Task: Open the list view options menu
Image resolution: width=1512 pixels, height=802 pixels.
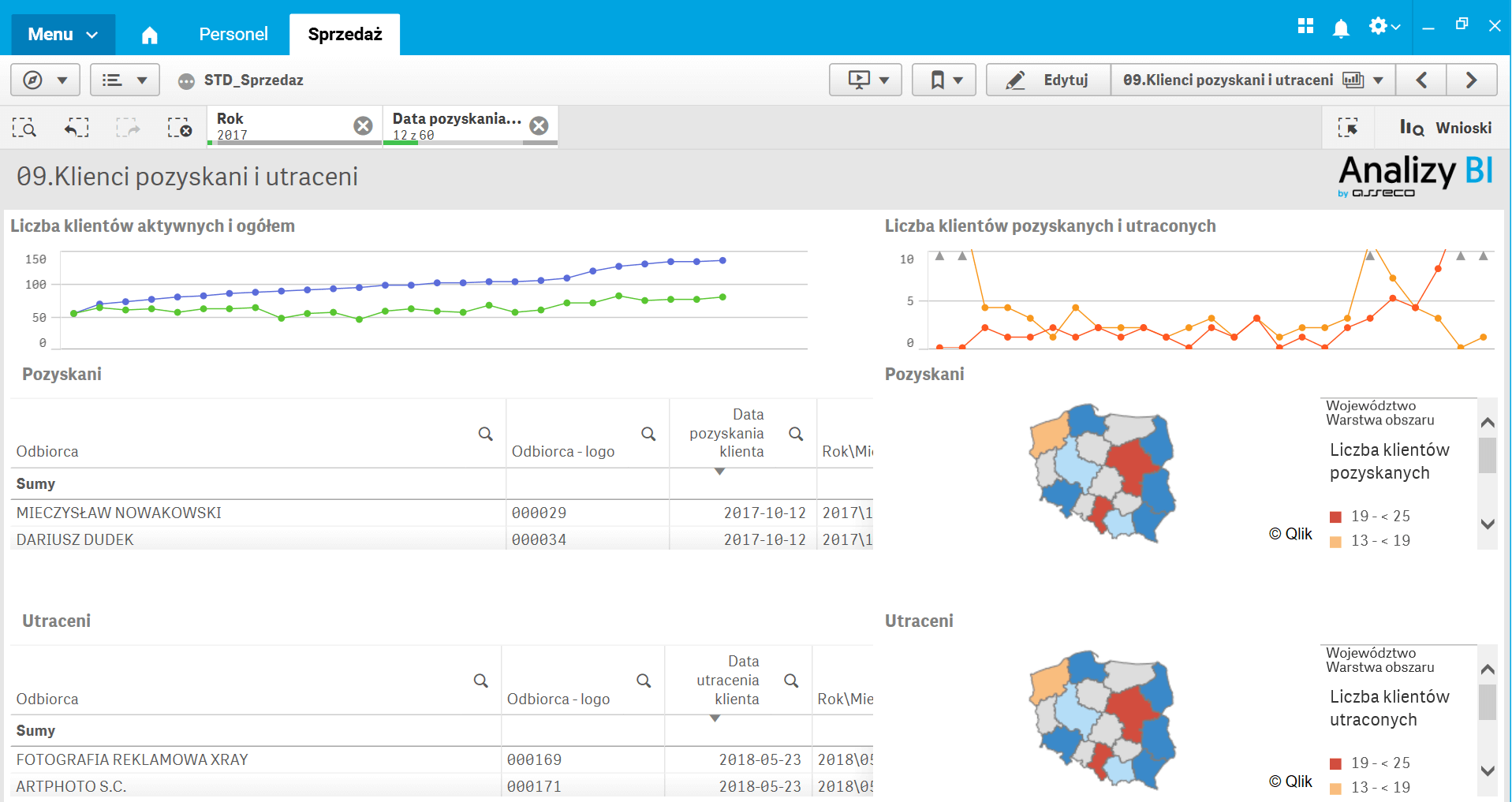Action: click(x=125, y=80)
